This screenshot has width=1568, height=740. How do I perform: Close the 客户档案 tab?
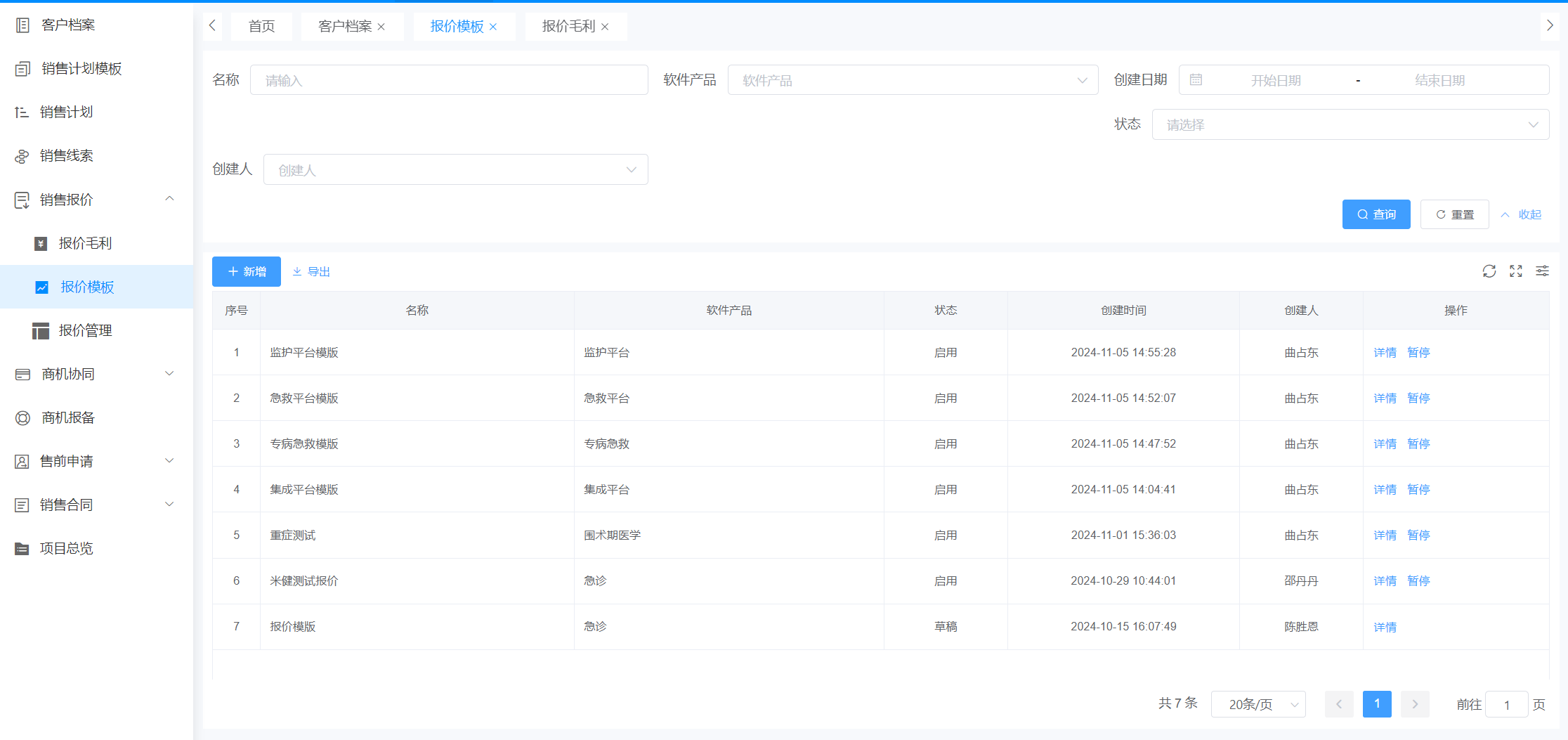click(x=381, y=27)
